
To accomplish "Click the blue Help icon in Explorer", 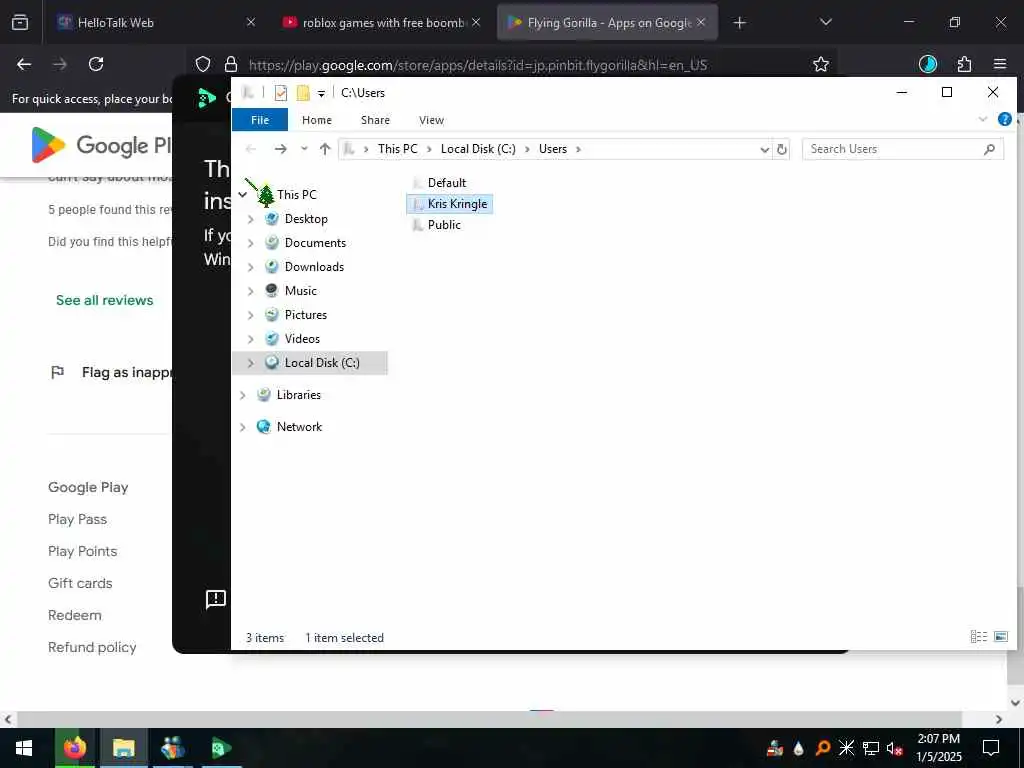I will (1004, 119).
